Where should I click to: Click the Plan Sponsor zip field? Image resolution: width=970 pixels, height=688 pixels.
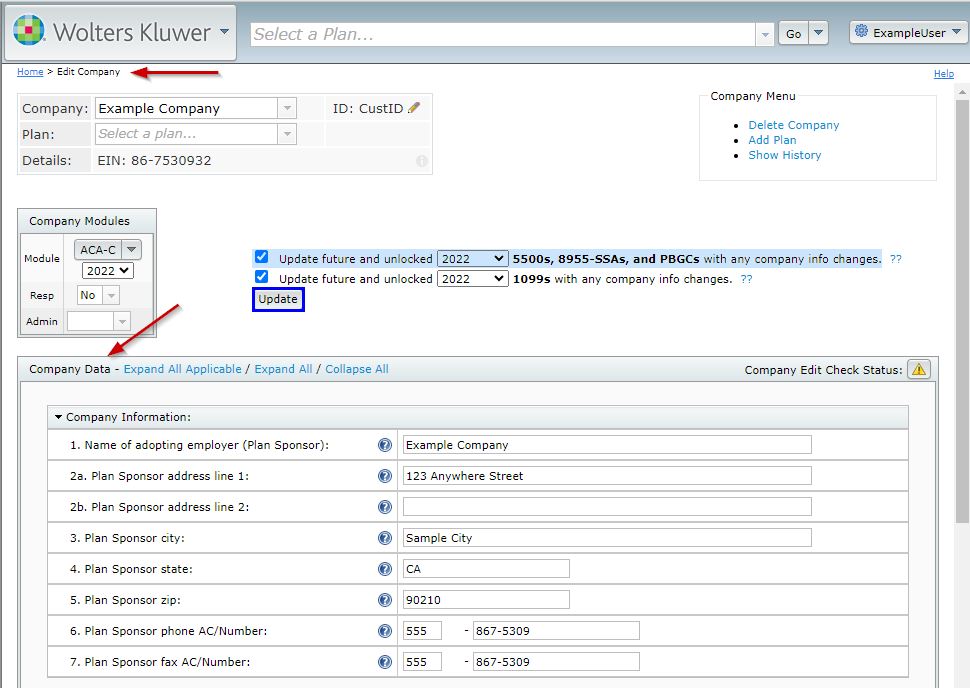(486, 600)
